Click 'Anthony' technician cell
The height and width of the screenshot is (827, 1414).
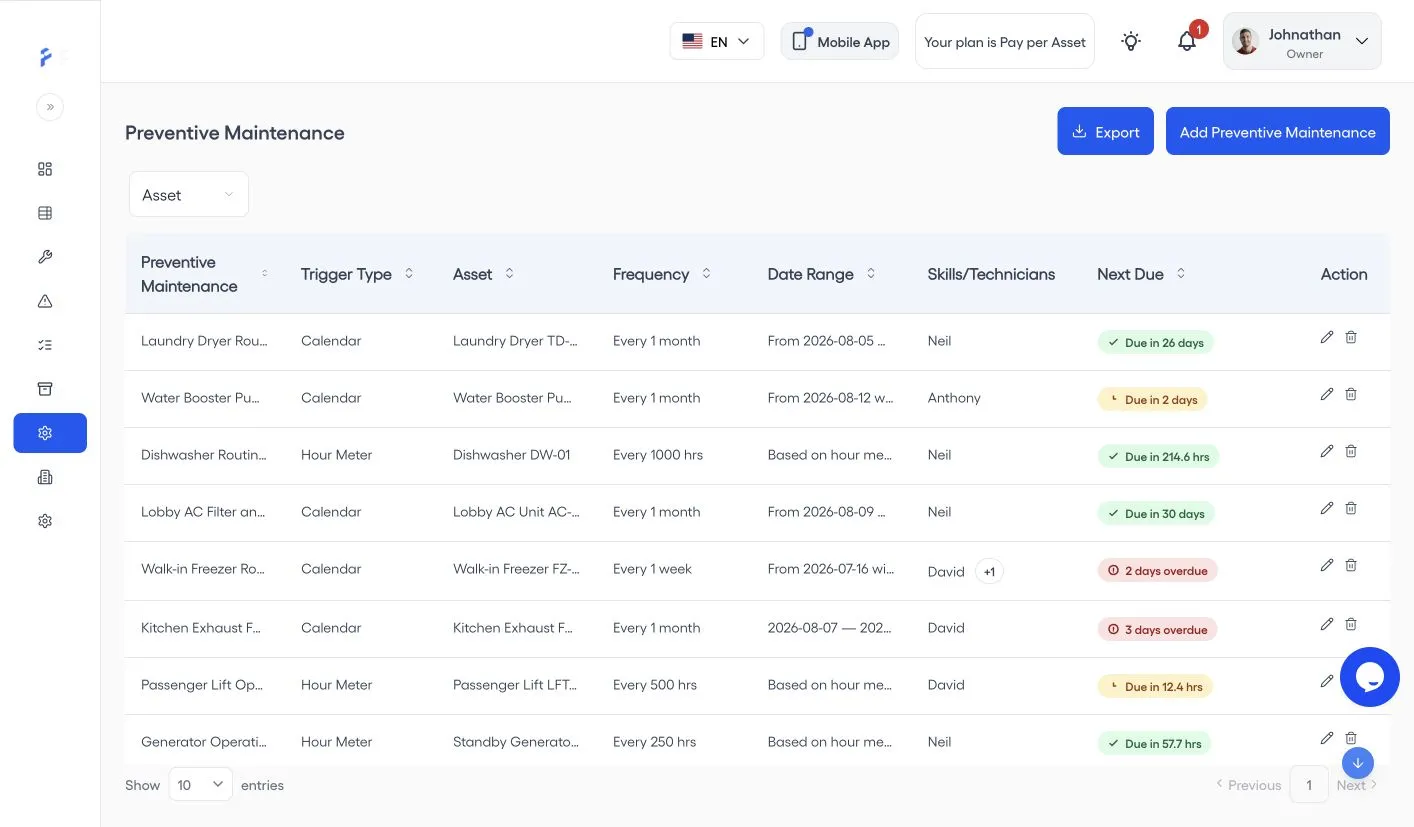pyautogui.click(x=954, y=398)
